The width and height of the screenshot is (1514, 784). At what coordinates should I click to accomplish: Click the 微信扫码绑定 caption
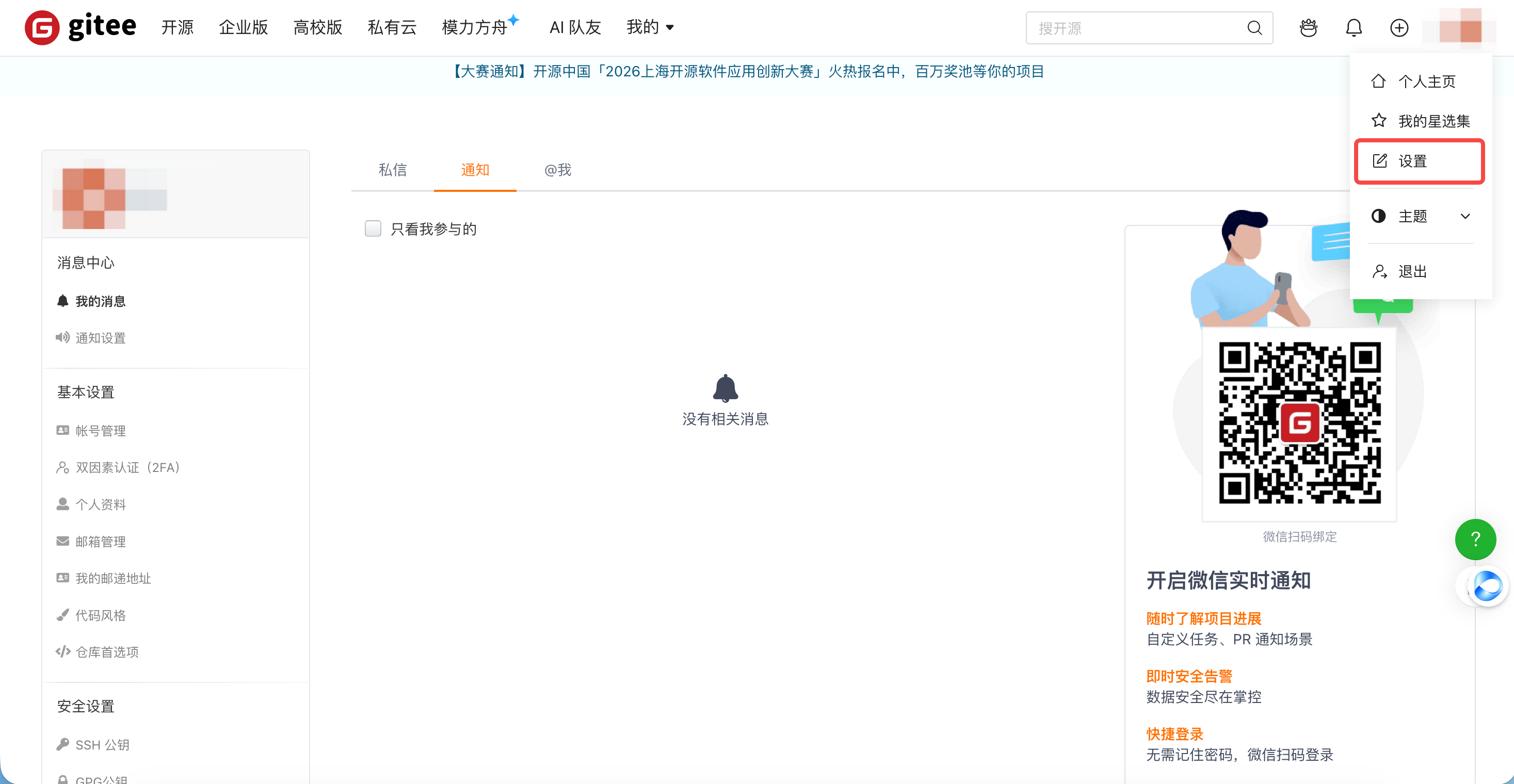[1299, 536]
